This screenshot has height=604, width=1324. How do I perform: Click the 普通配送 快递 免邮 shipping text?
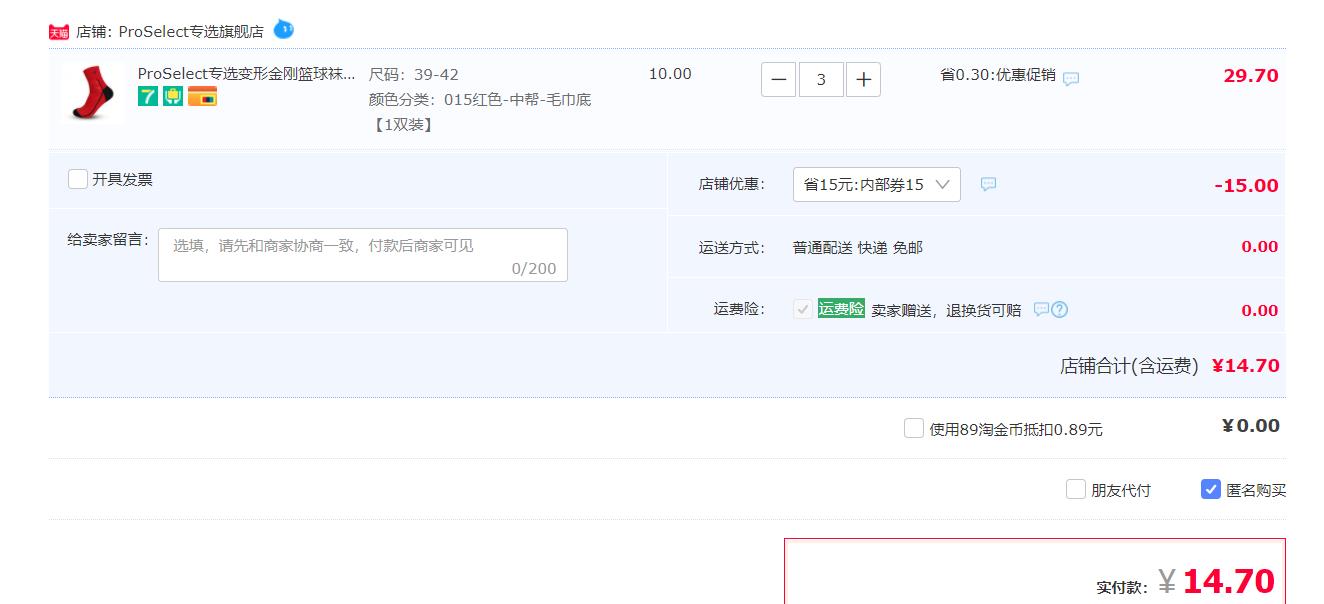[x=858, y=247]
